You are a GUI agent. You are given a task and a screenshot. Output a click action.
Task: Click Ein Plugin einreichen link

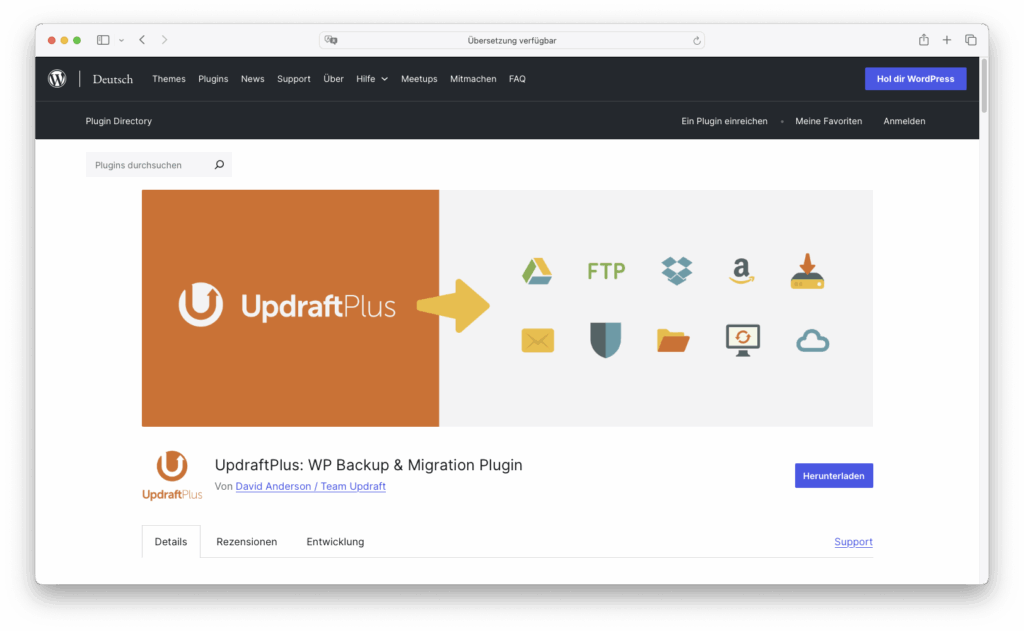[724, 121]
